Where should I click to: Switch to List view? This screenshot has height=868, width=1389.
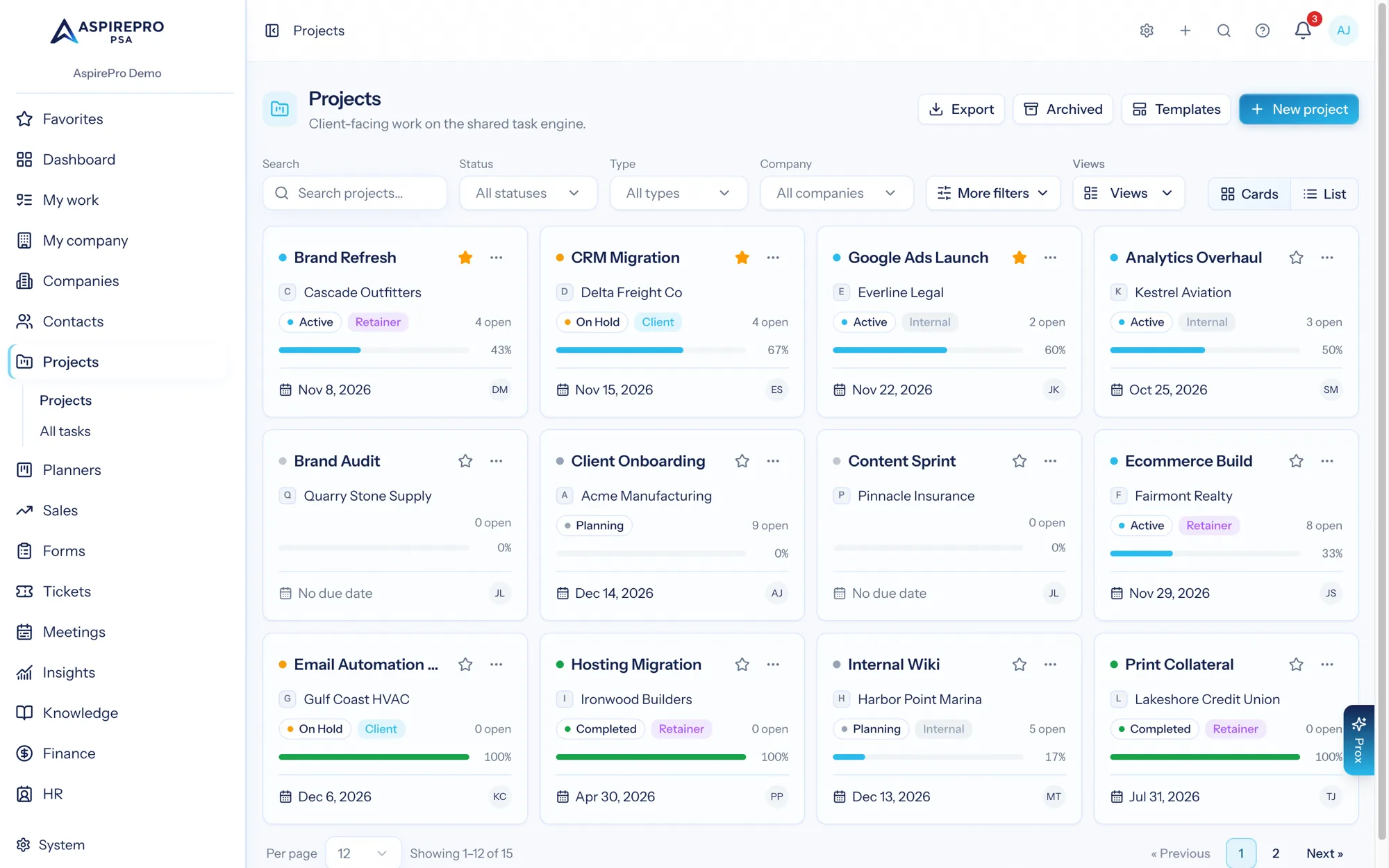1324,194
